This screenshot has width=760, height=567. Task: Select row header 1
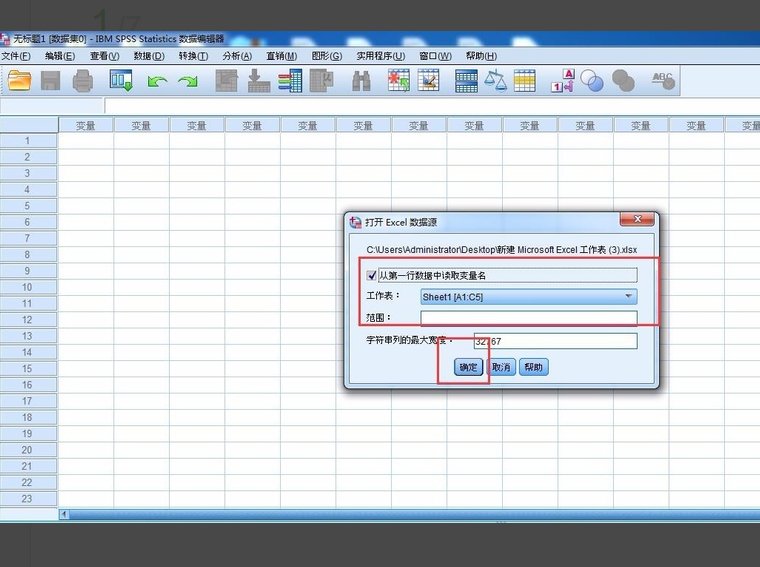pos(29,141)
